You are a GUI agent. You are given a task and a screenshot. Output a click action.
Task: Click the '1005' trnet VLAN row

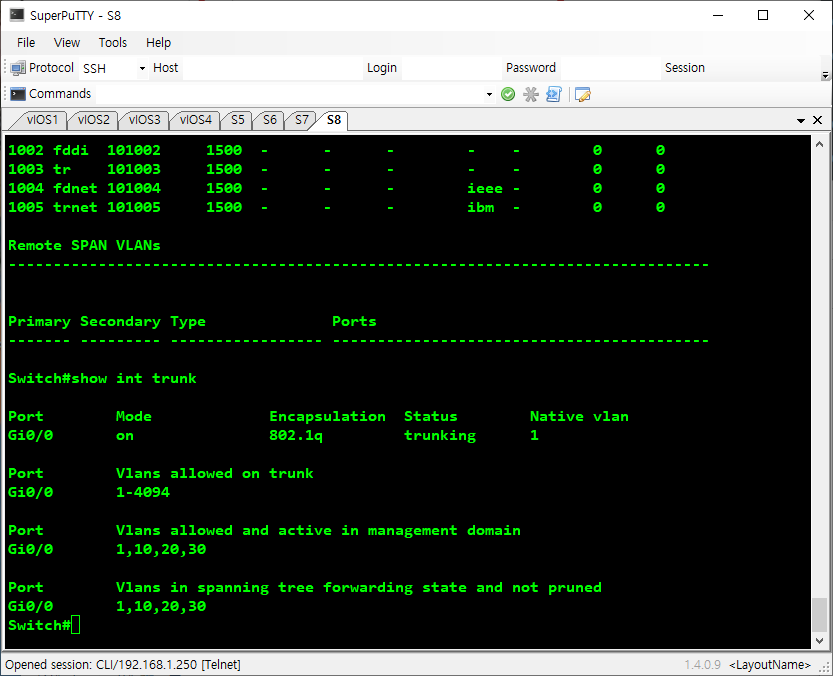[x=336, y=207]
